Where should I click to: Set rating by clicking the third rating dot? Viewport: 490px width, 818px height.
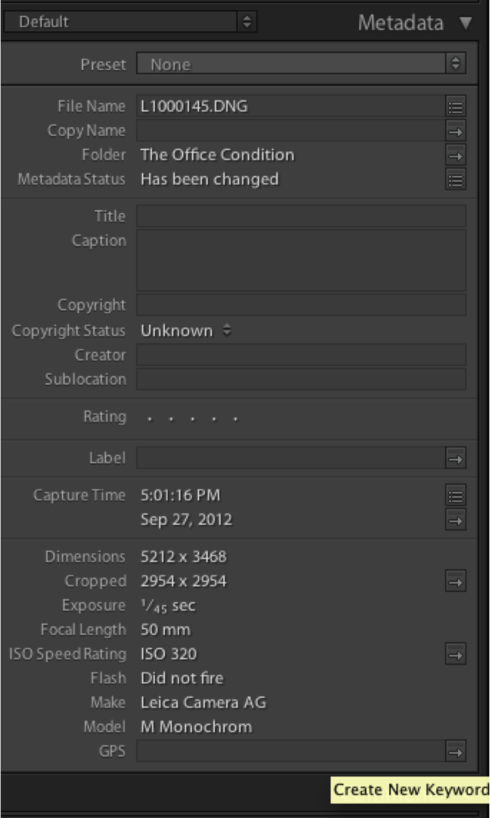[193, 418]
